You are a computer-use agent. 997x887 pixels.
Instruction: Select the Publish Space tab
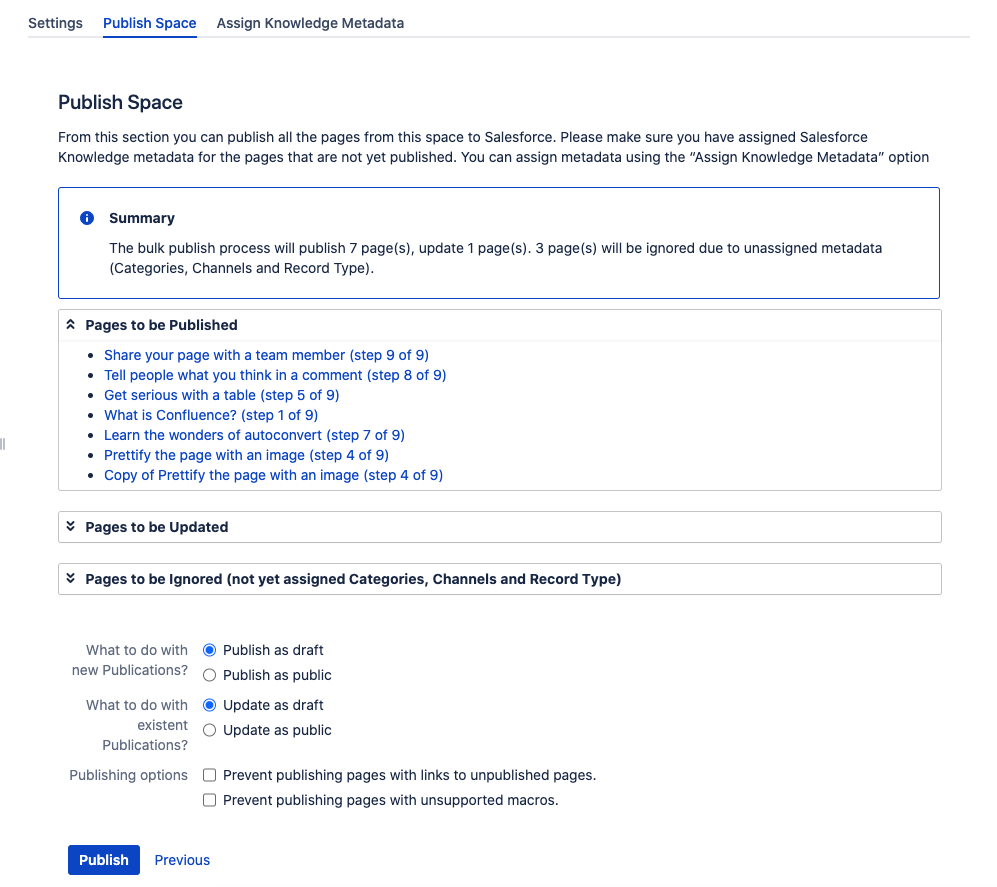(149, 23)
